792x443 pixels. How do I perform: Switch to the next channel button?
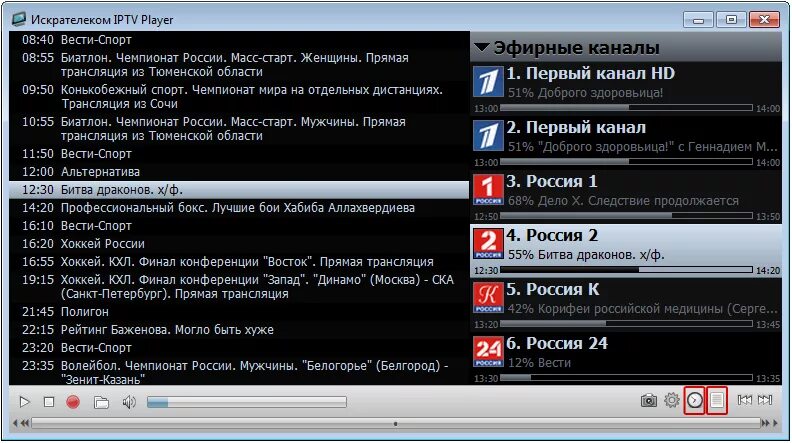[x=765, y=400]
